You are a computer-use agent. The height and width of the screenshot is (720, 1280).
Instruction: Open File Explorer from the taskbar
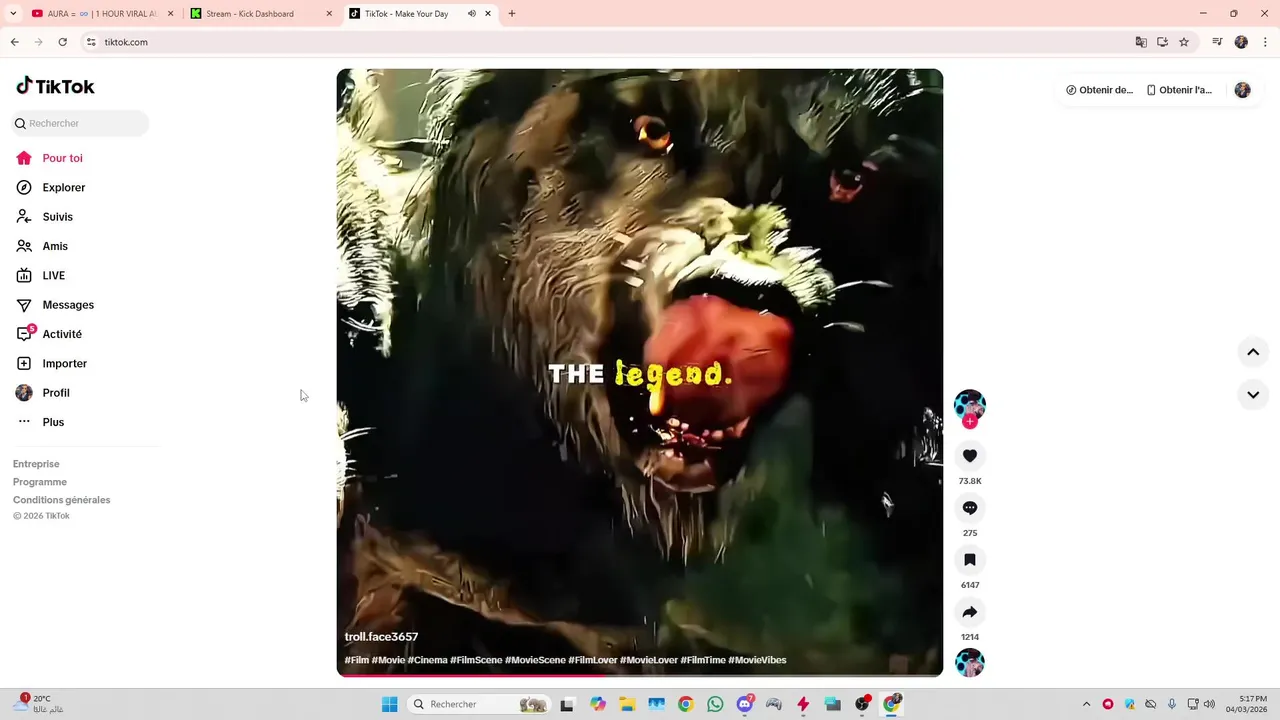(627, 704)
